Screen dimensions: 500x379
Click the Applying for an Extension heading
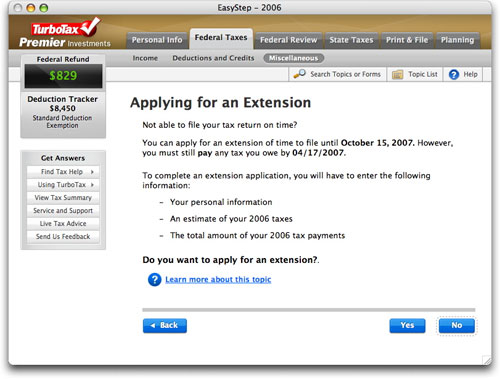pyautogui.click(x=221, y=103)
